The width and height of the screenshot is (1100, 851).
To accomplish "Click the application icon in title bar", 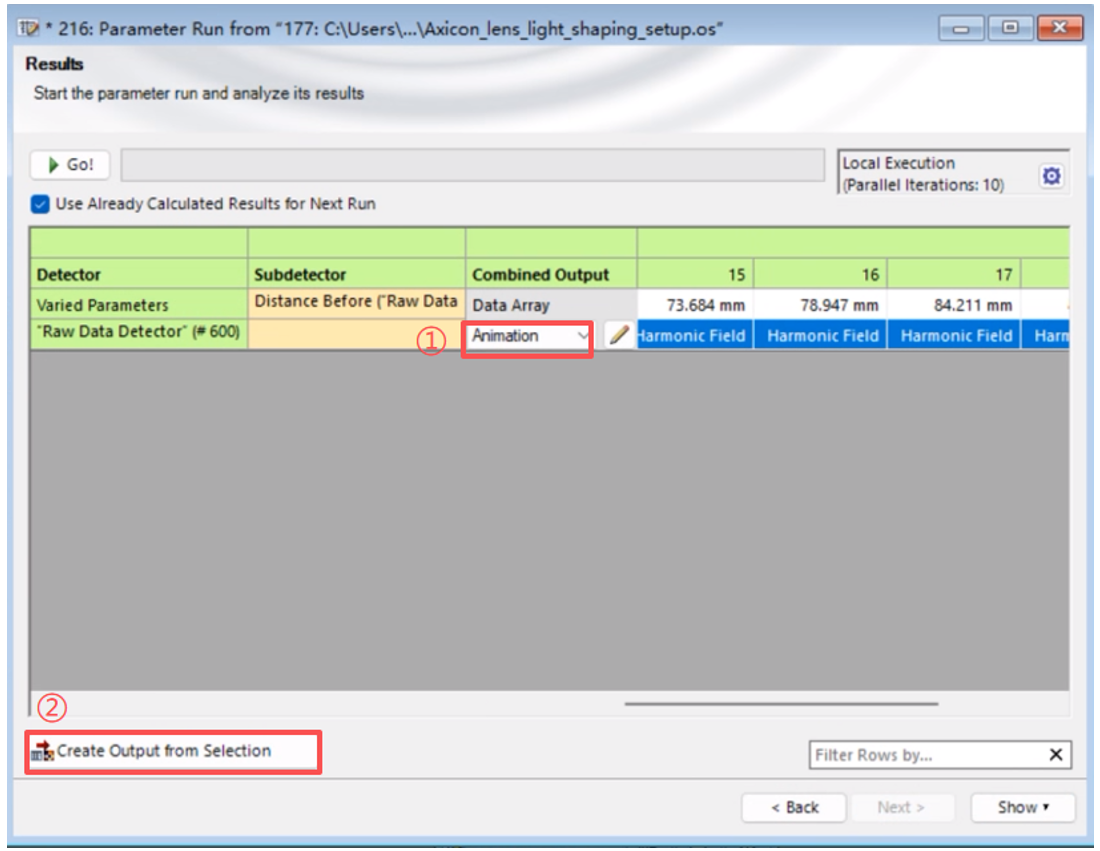I will [29, 28].
